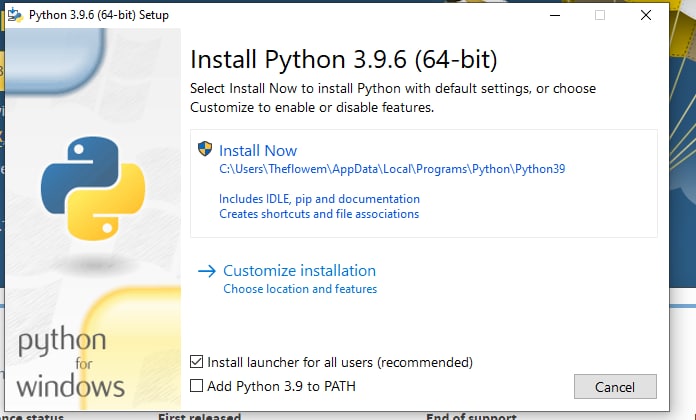Uncheck Install launcher for all users

(196, 362)
